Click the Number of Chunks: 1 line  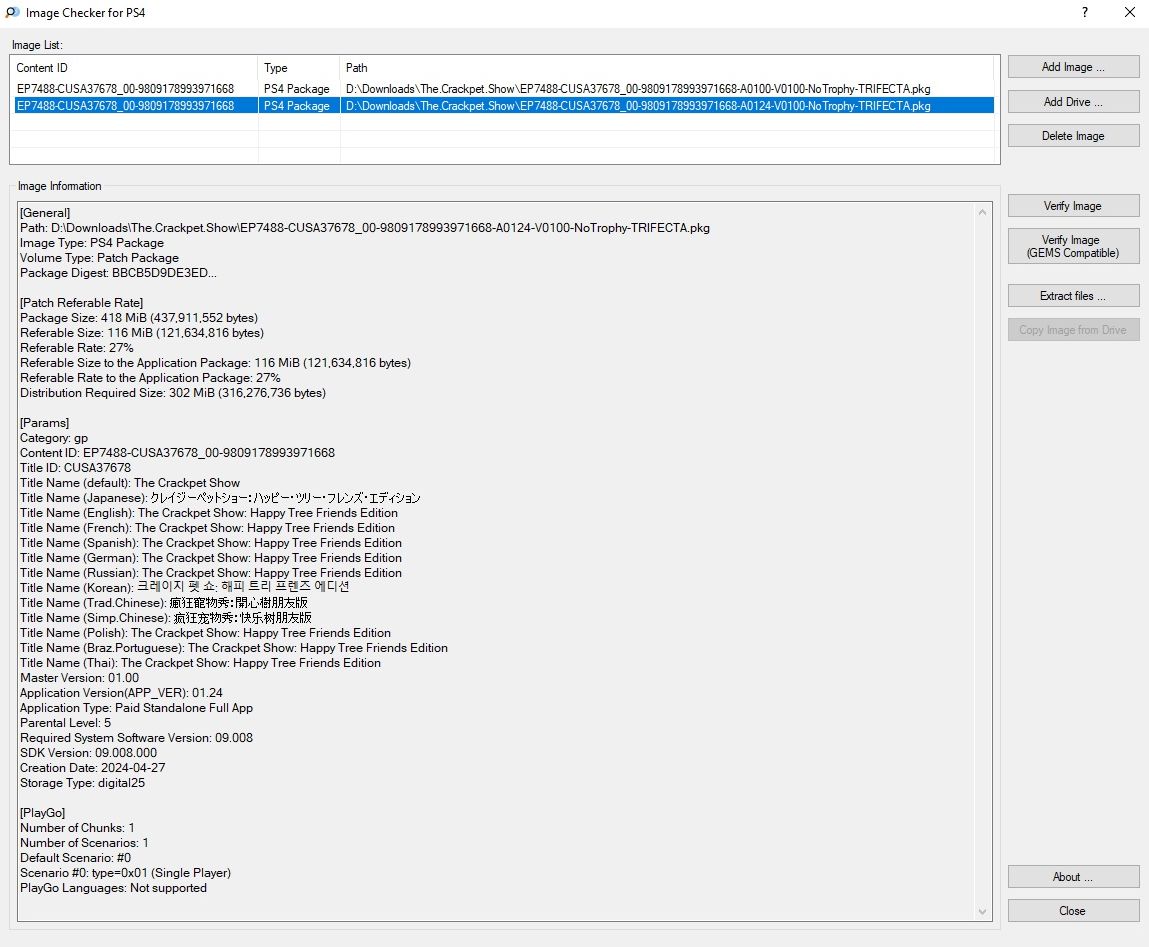tap(78, 828)
